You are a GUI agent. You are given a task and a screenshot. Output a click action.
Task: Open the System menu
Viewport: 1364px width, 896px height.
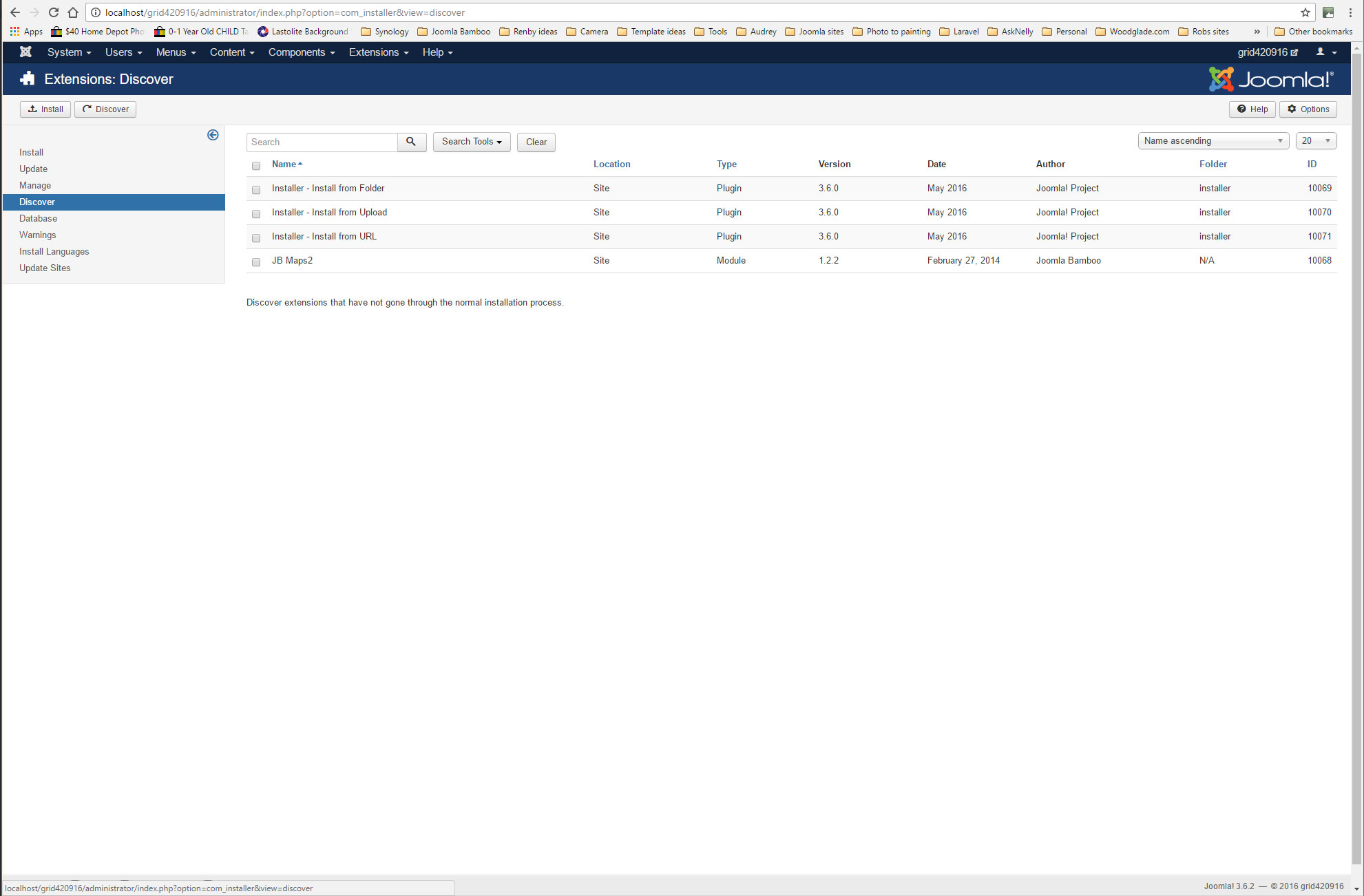69,52
